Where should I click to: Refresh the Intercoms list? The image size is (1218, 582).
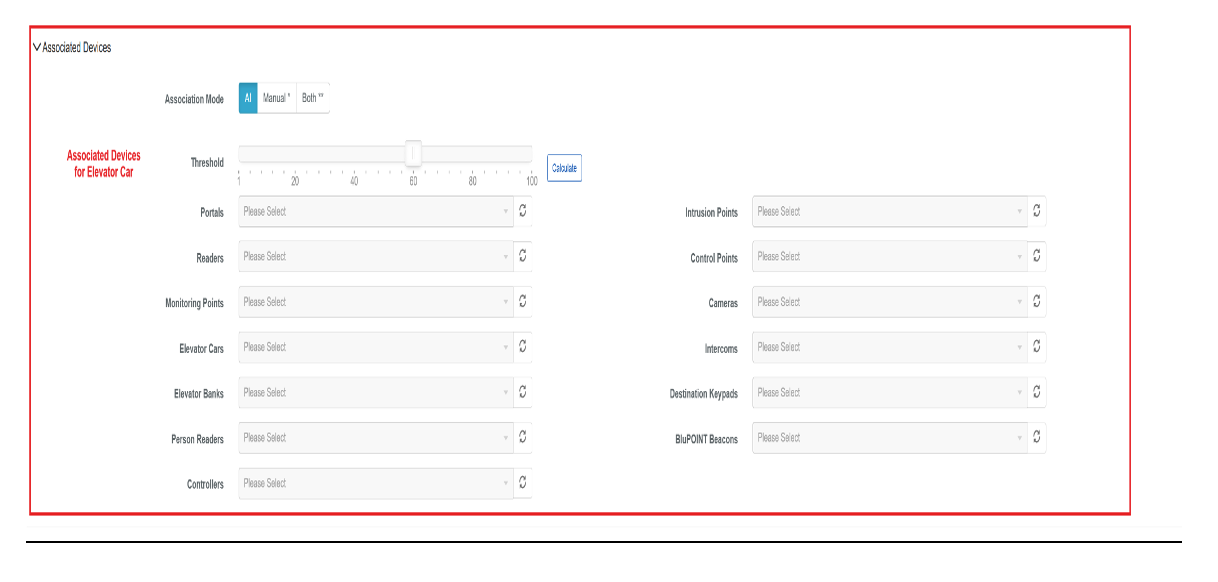(1037, 347)
